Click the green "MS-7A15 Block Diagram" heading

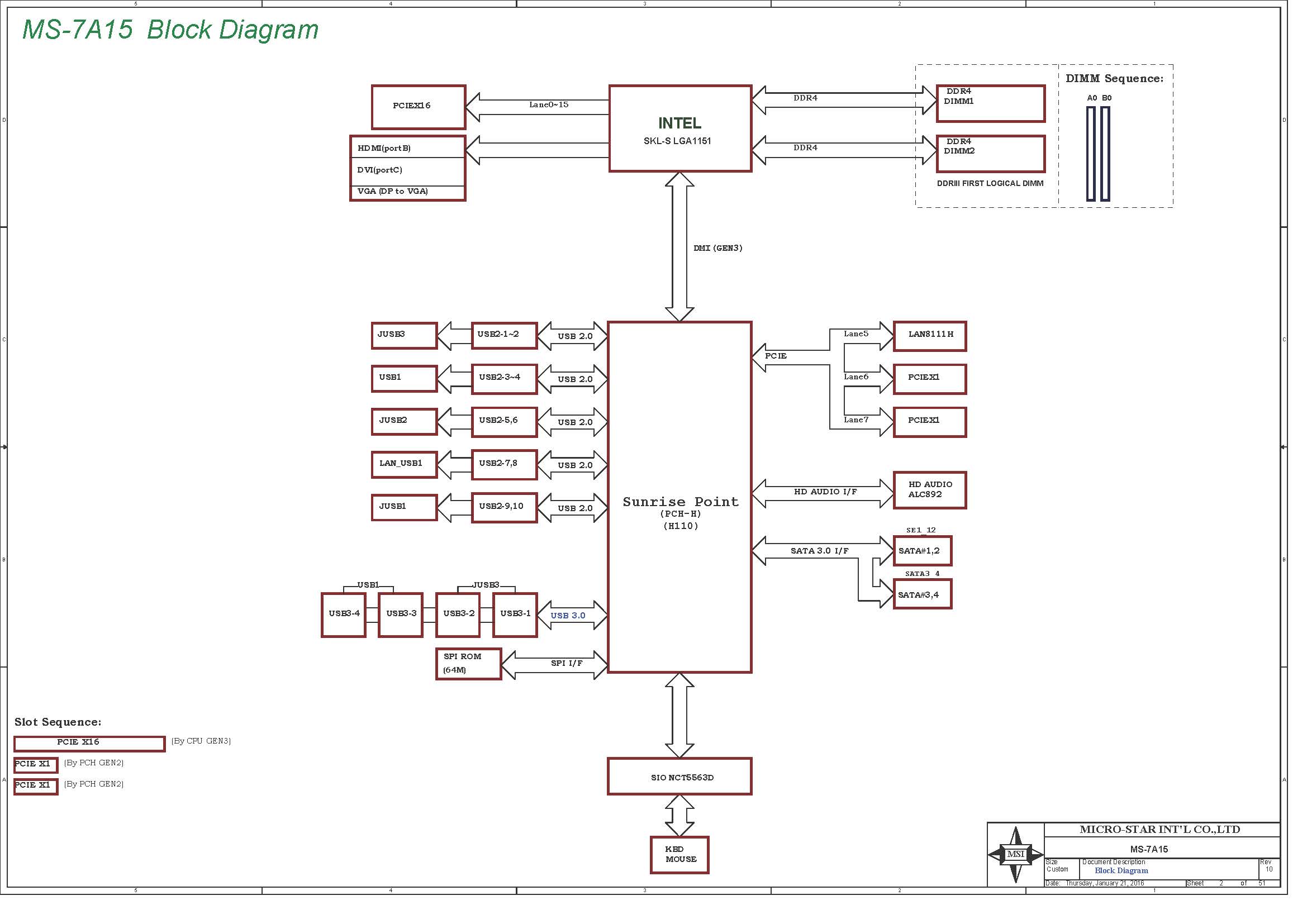[x=170, y=30]
